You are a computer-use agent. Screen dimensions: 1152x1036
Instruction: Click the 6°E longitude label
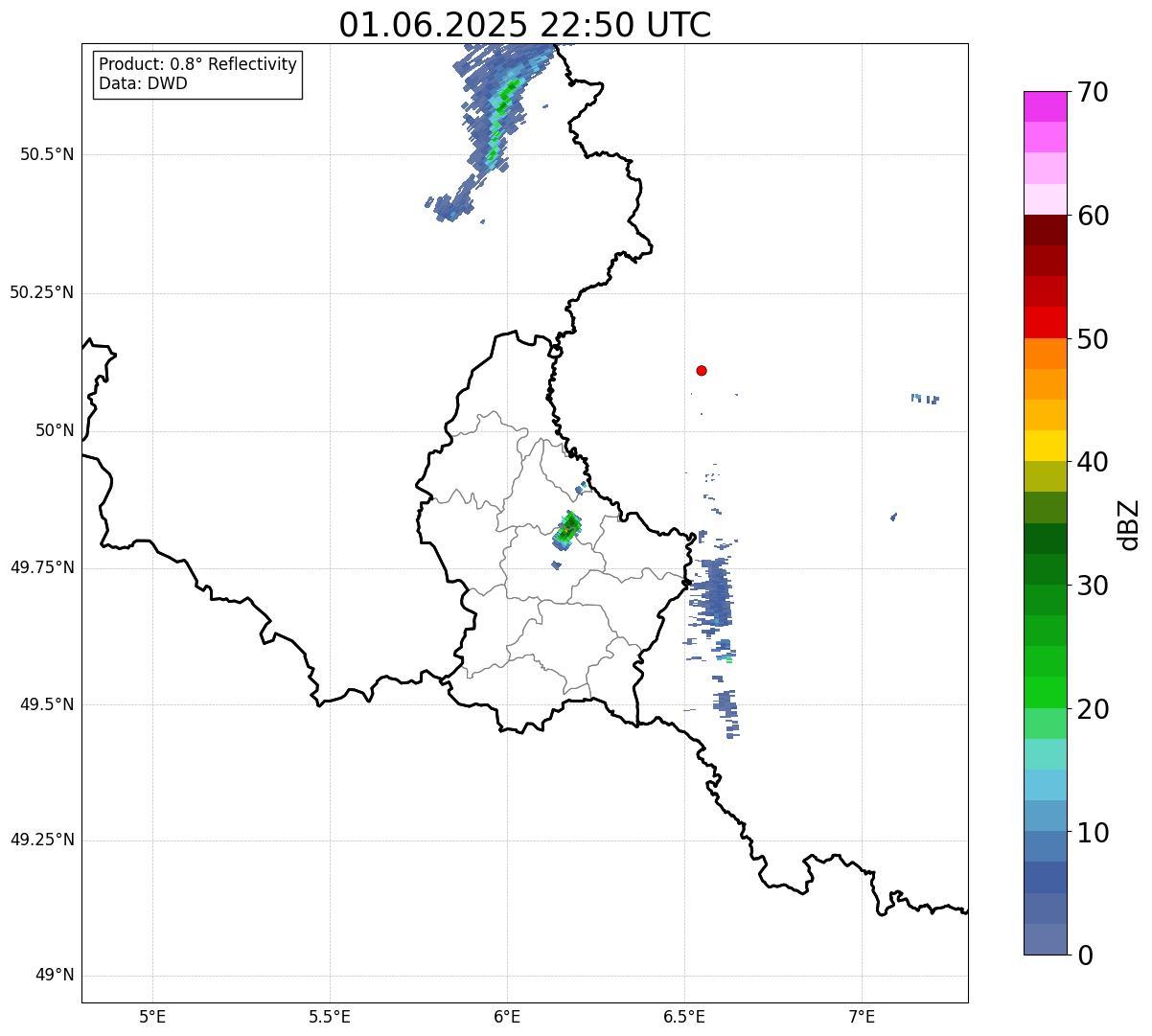[507, 1017]
